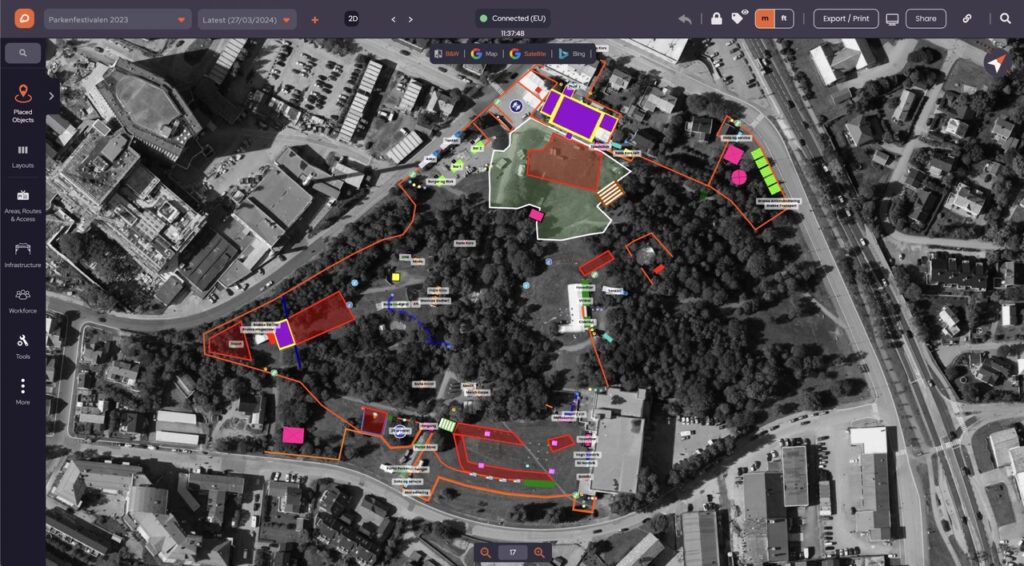
Task: Switch units to feet (ft)
Action: click(784, 18)
